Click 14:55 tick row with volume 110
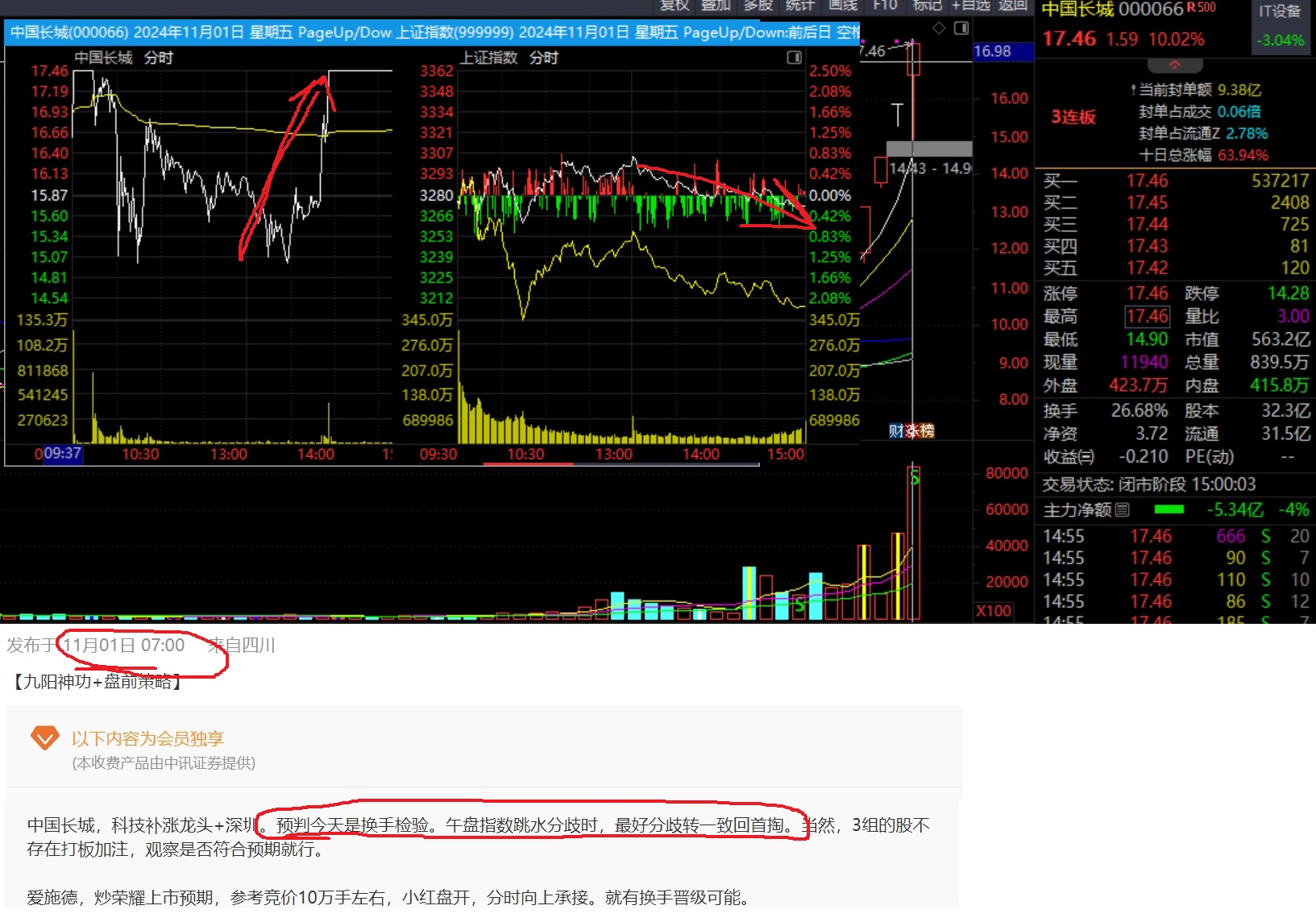 (1175, 579)
